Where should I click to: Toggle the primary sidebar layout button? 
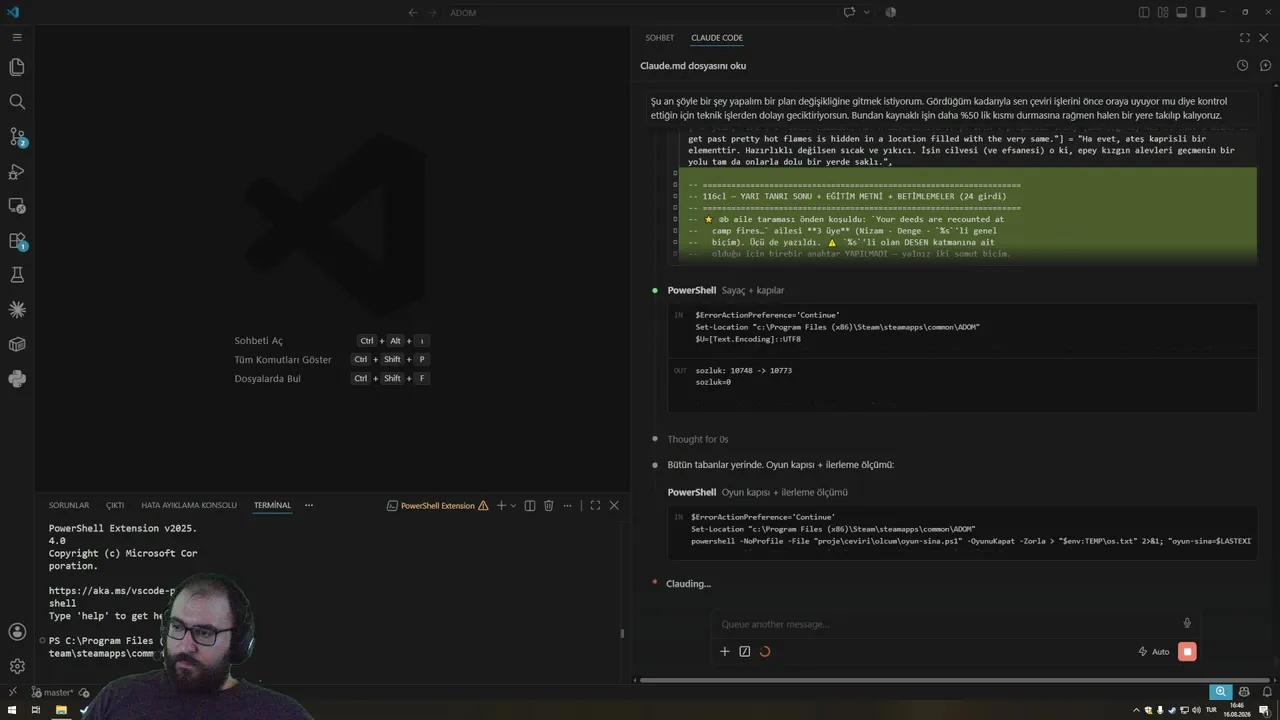pyautogui.click(x=1144, y=12)
